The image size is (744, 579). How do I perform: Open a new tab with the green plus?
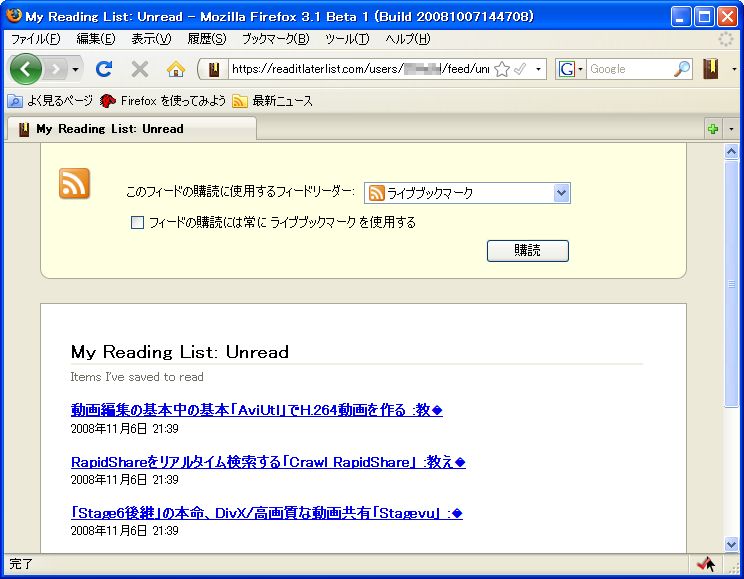713,129
